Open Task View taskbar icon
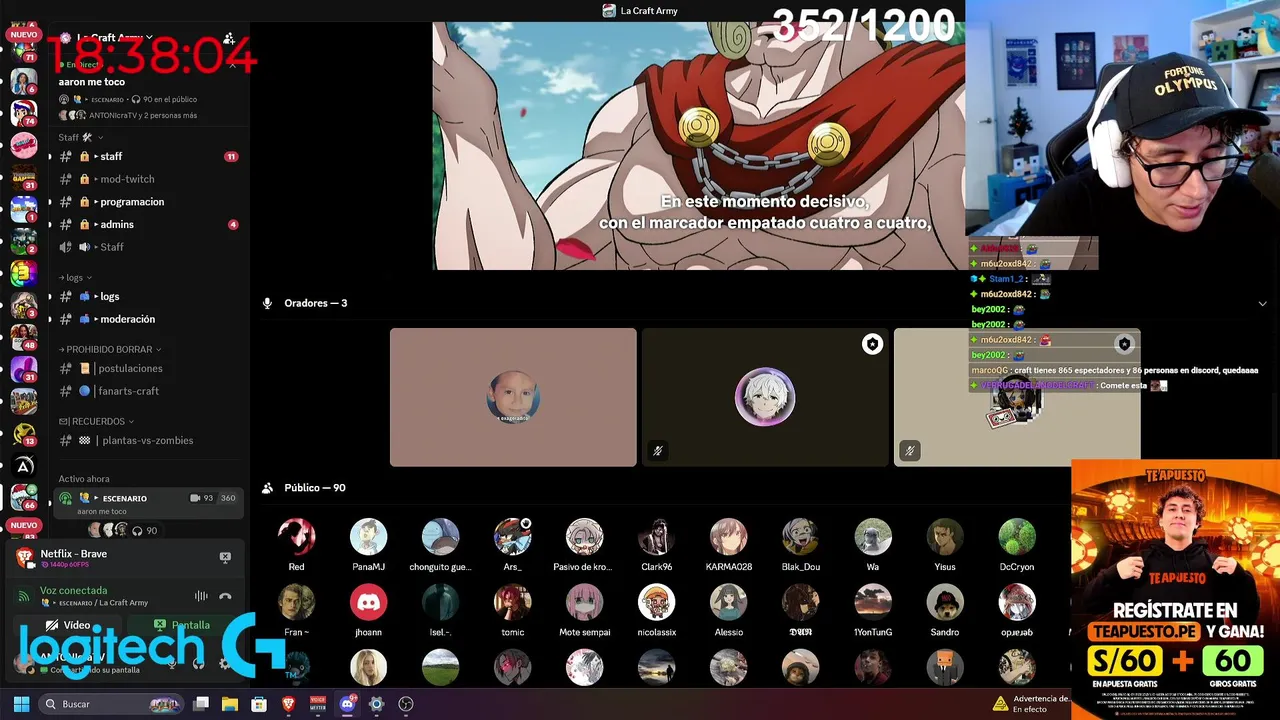The height and width of the screenshot is (720, 1280). pos(200,704)
